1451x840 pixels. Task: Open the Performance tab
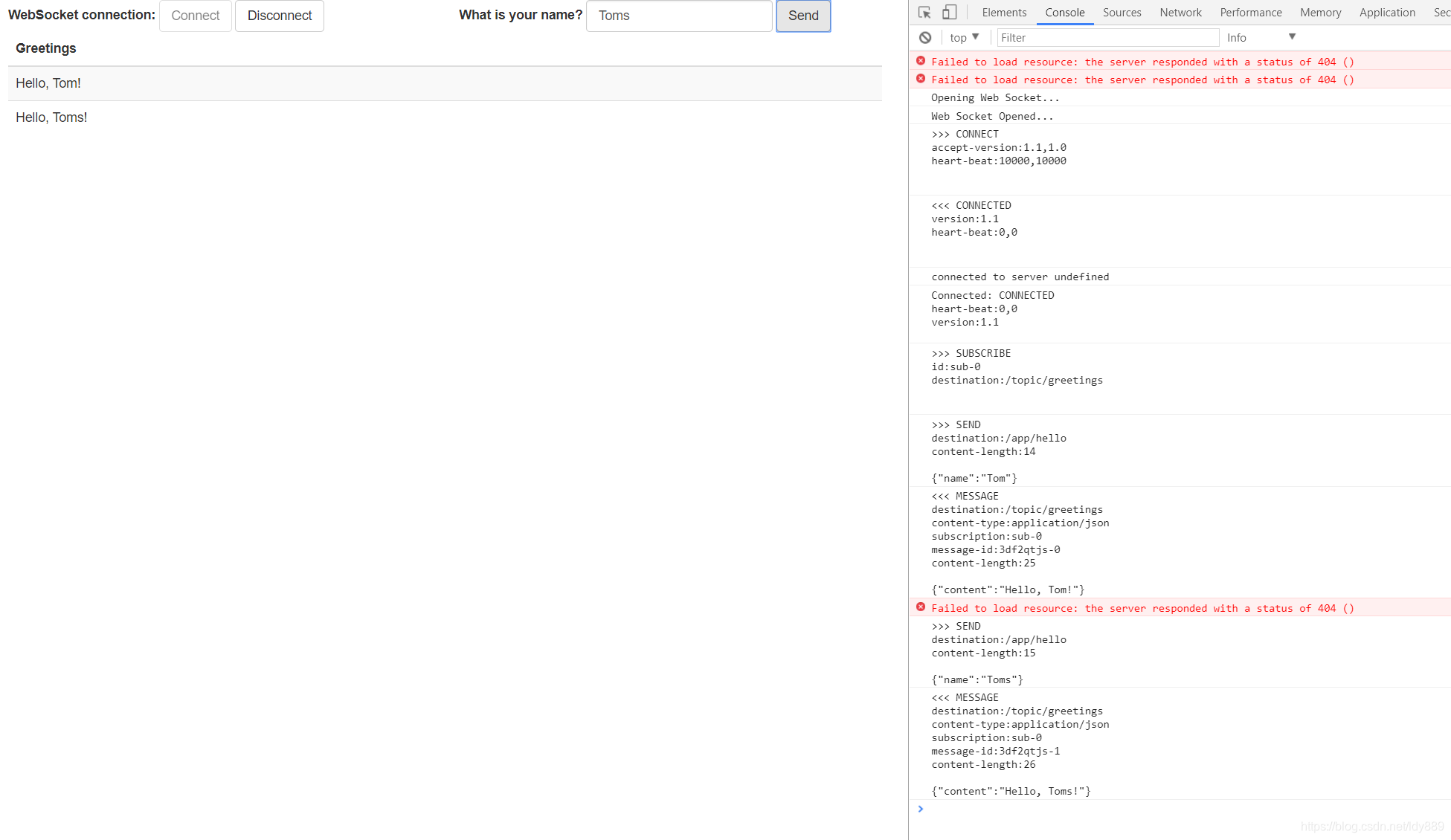[x=1250, y=13]
